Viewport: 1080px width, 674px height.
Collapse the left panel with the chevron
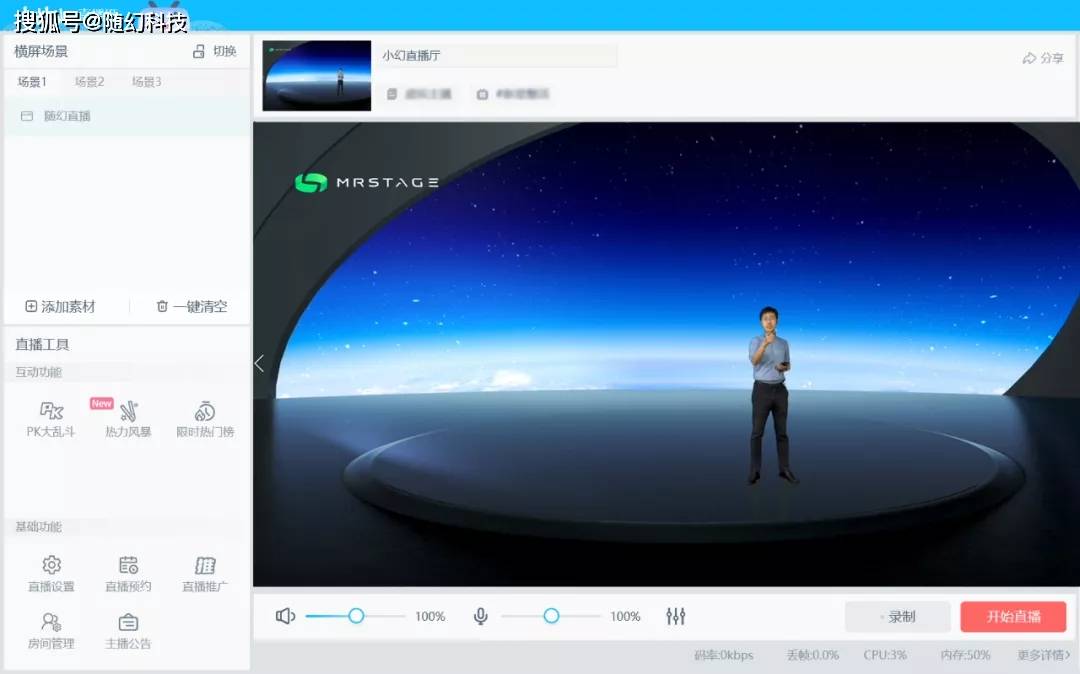pyautogui.click(x=258, y=363)
